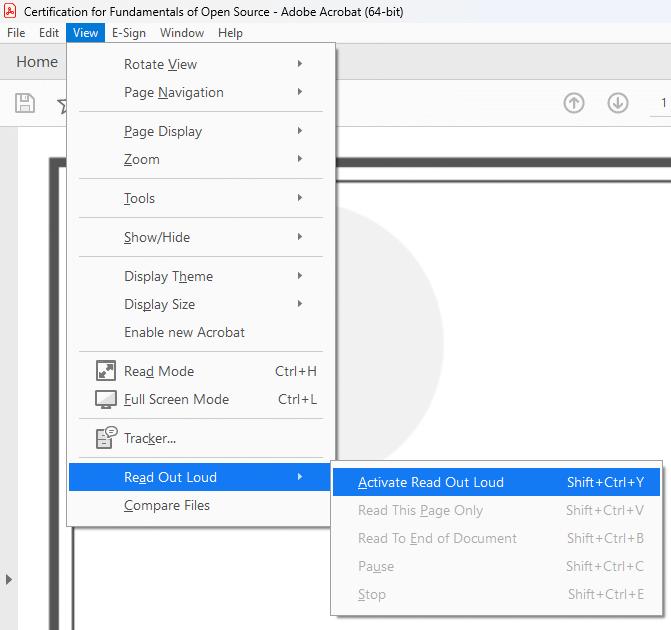Go to previous page with up arrow icon
The width and height of the screenshot is (671, 630).
click(574, 103)
